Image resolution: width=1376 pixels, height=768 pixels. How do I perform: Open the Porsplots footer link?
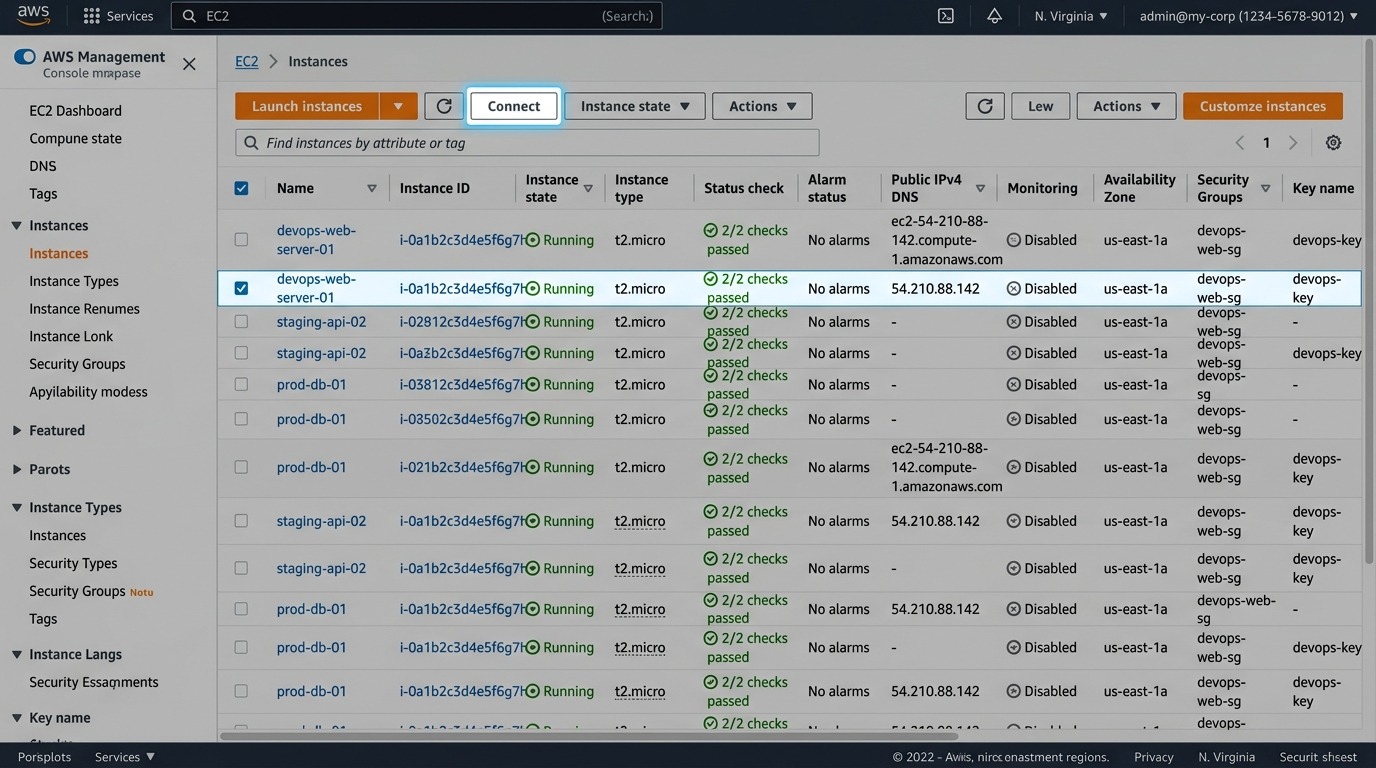[44, 757]
